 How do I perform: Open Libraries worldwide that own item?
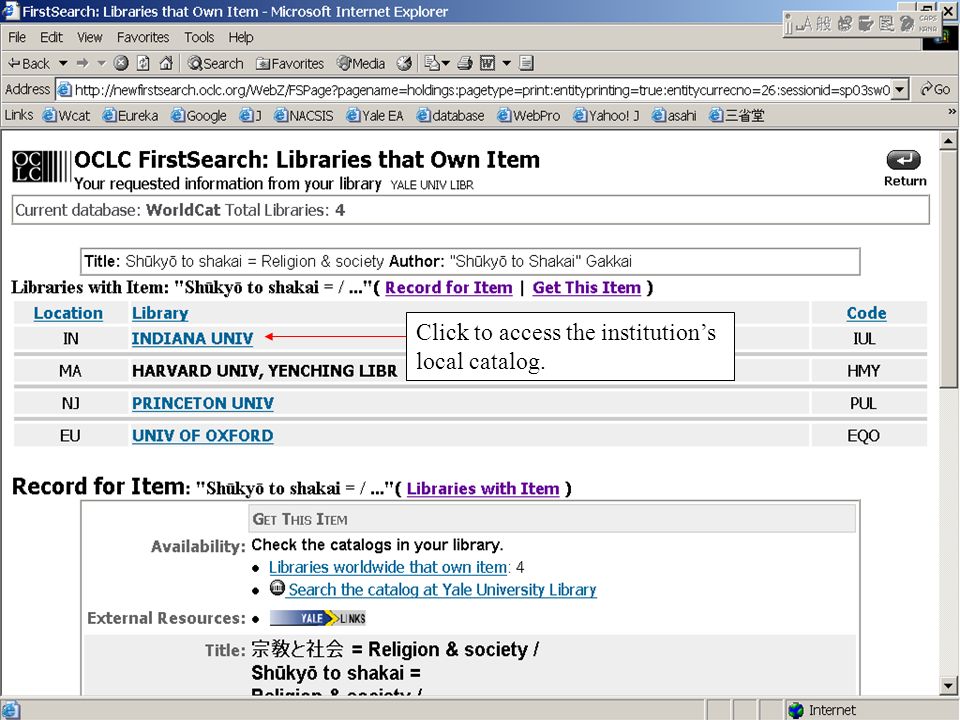[389, 567]
